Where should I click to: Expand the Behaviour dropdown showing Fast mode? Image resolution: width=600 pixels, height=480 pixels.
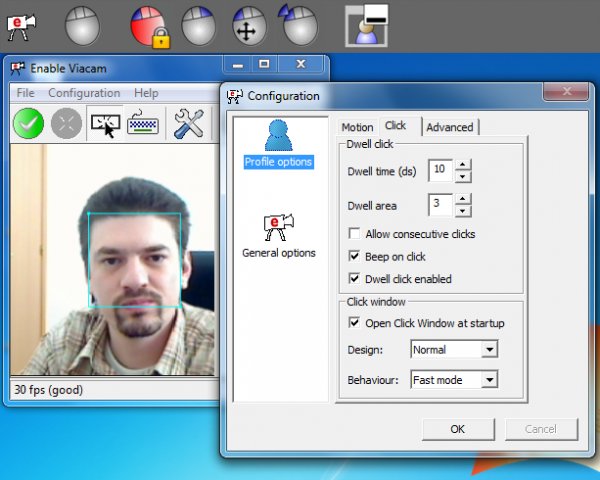point(454,380)
